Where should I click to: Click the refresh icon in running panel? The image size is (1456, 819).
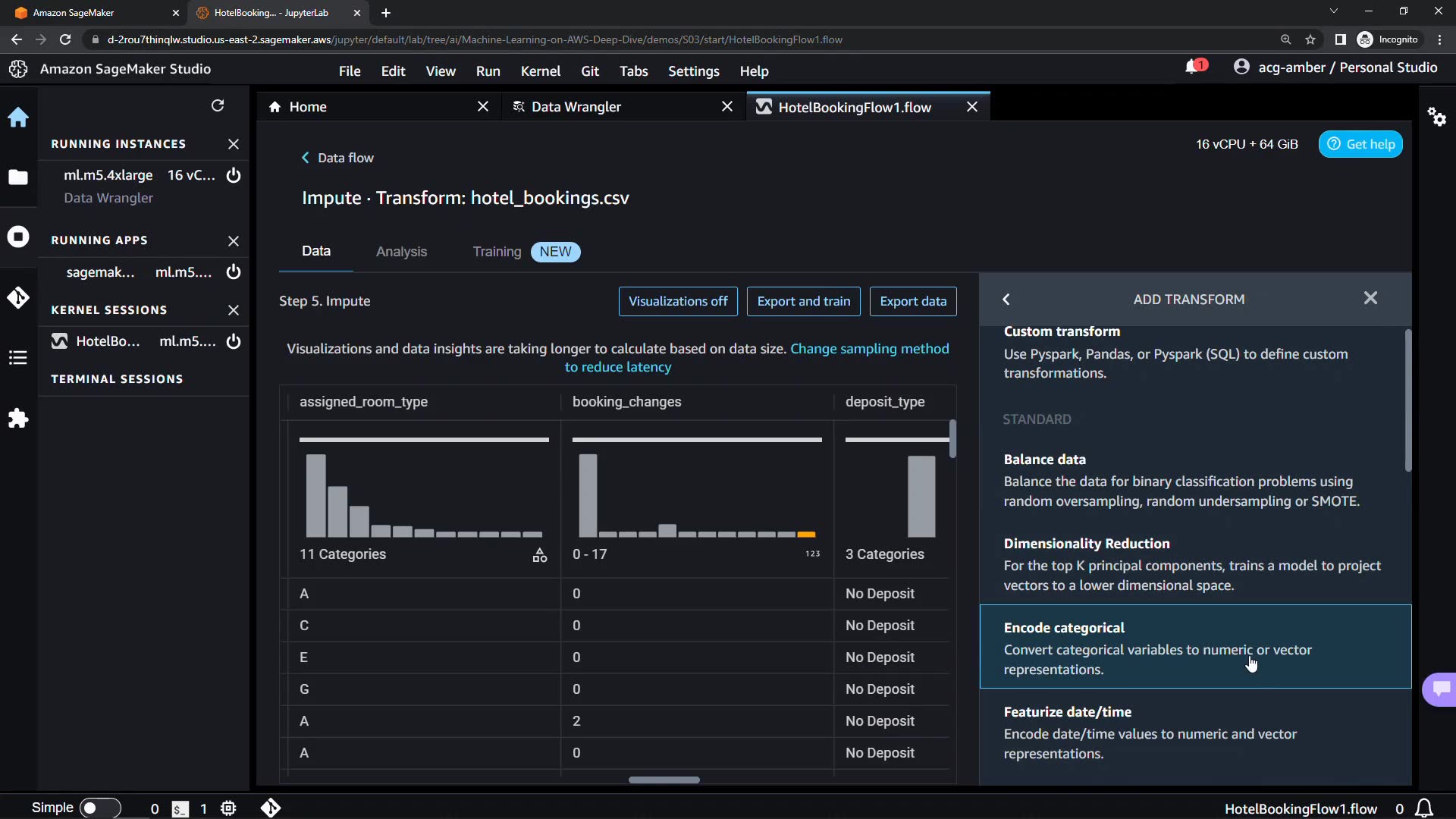pyautogui.click(x=218, y=105)
